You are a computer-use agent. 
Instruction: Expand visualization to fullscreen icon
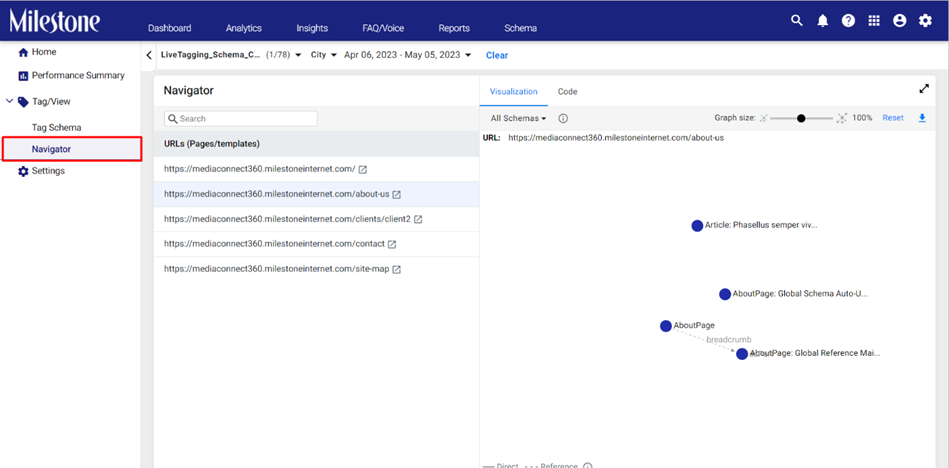[924, 88]
